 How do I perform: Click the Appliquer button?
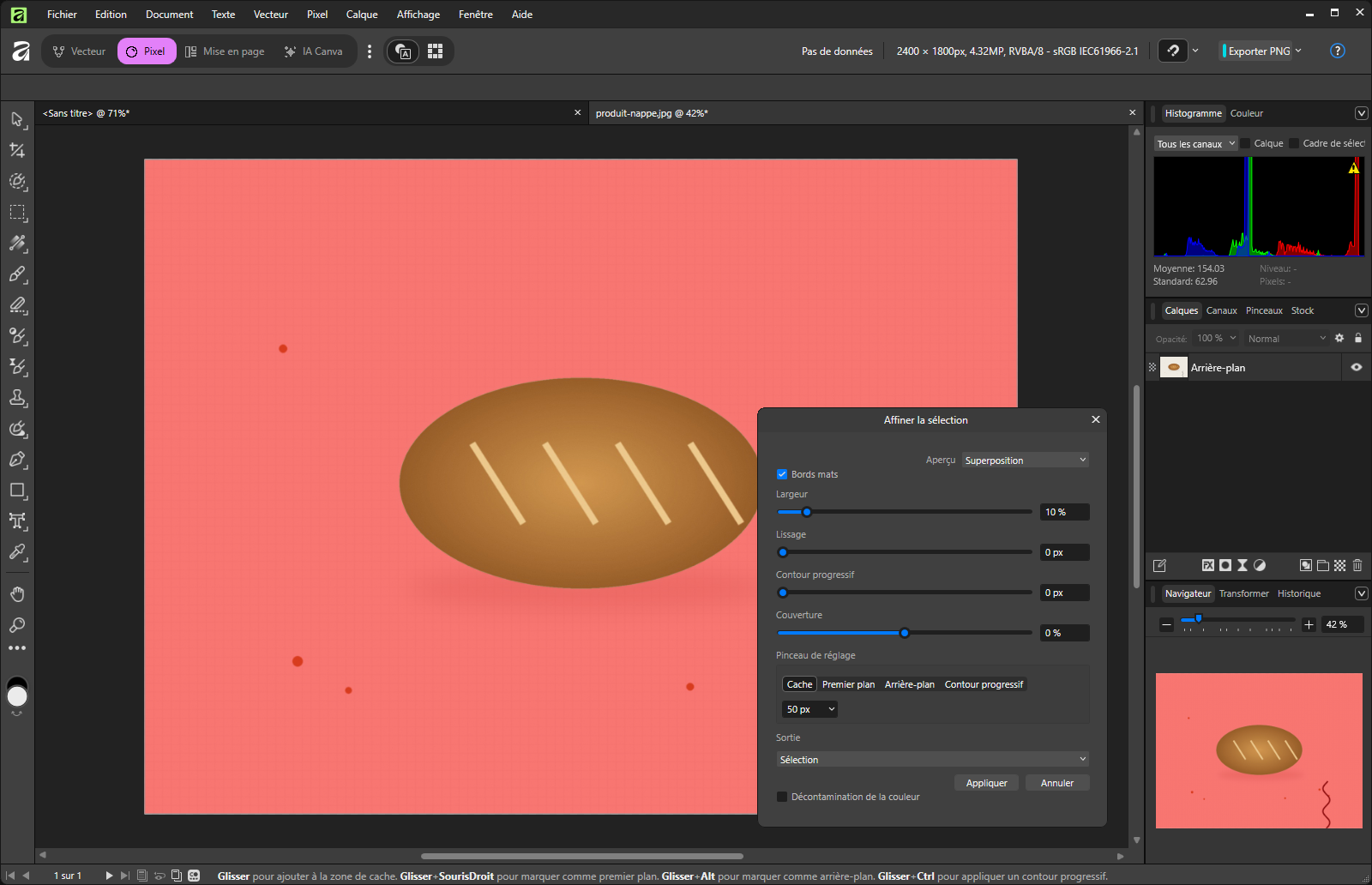[986, 783]
